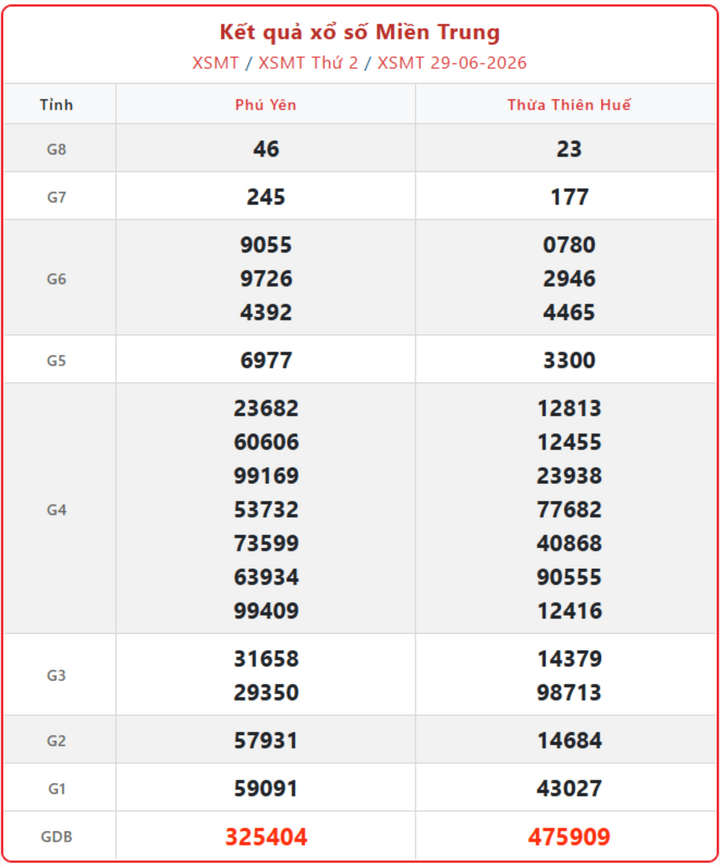Image resolution: width=720 pixels, height=866 pixels.
Task: Click the GDB row label
Action: coord(56,837)
